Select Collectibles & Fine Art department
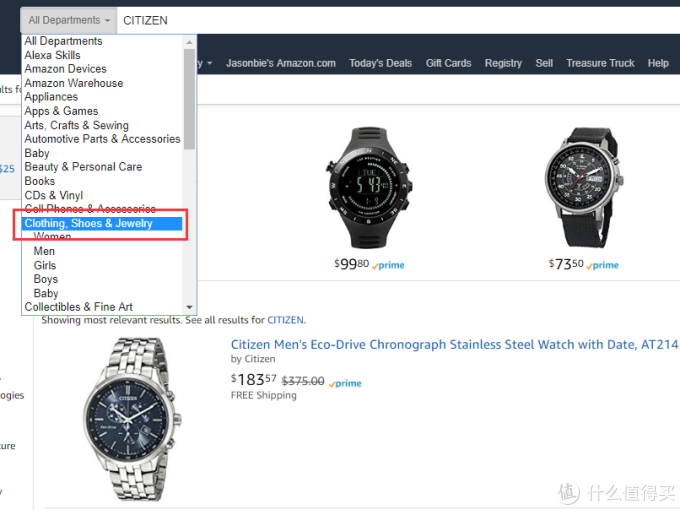This screenshot has width=680, height=510. click(78, 307)
